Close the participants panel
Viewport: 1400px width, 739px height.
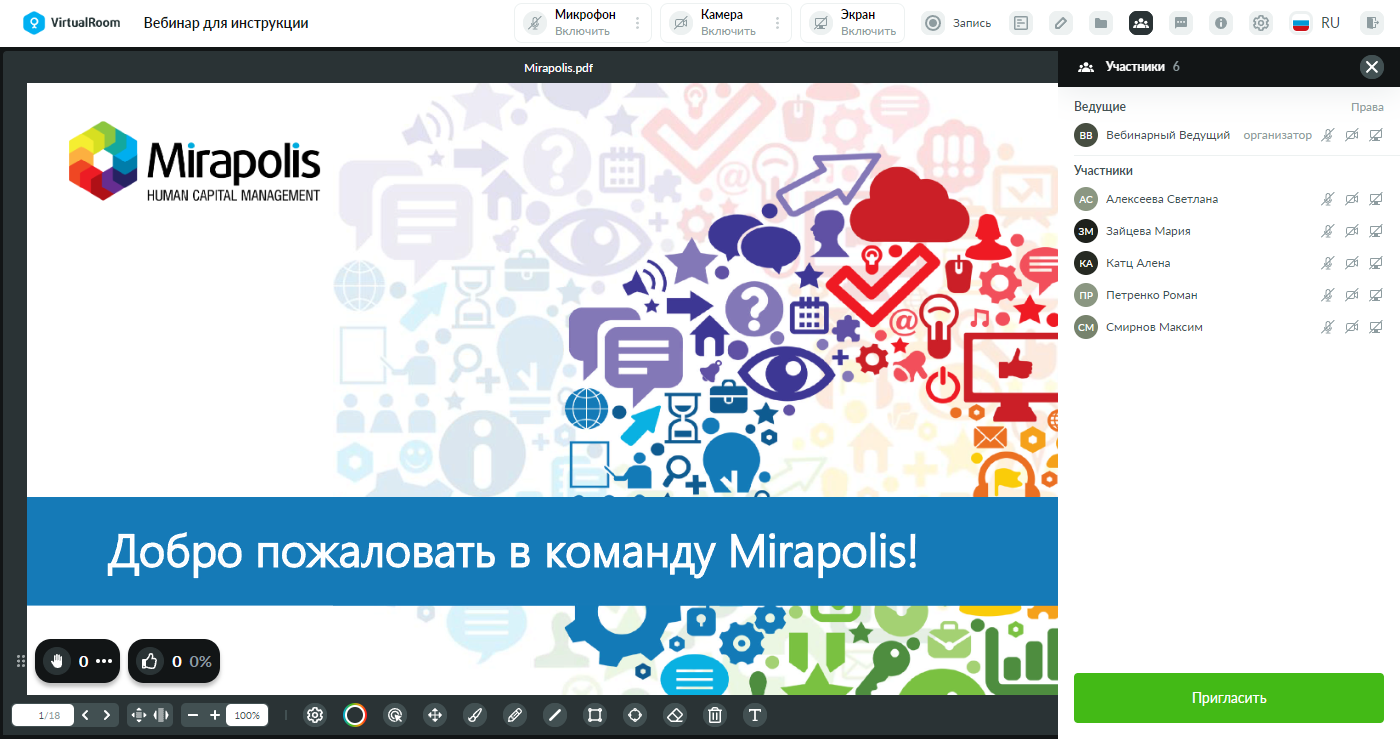click(x=1371, y=67)
